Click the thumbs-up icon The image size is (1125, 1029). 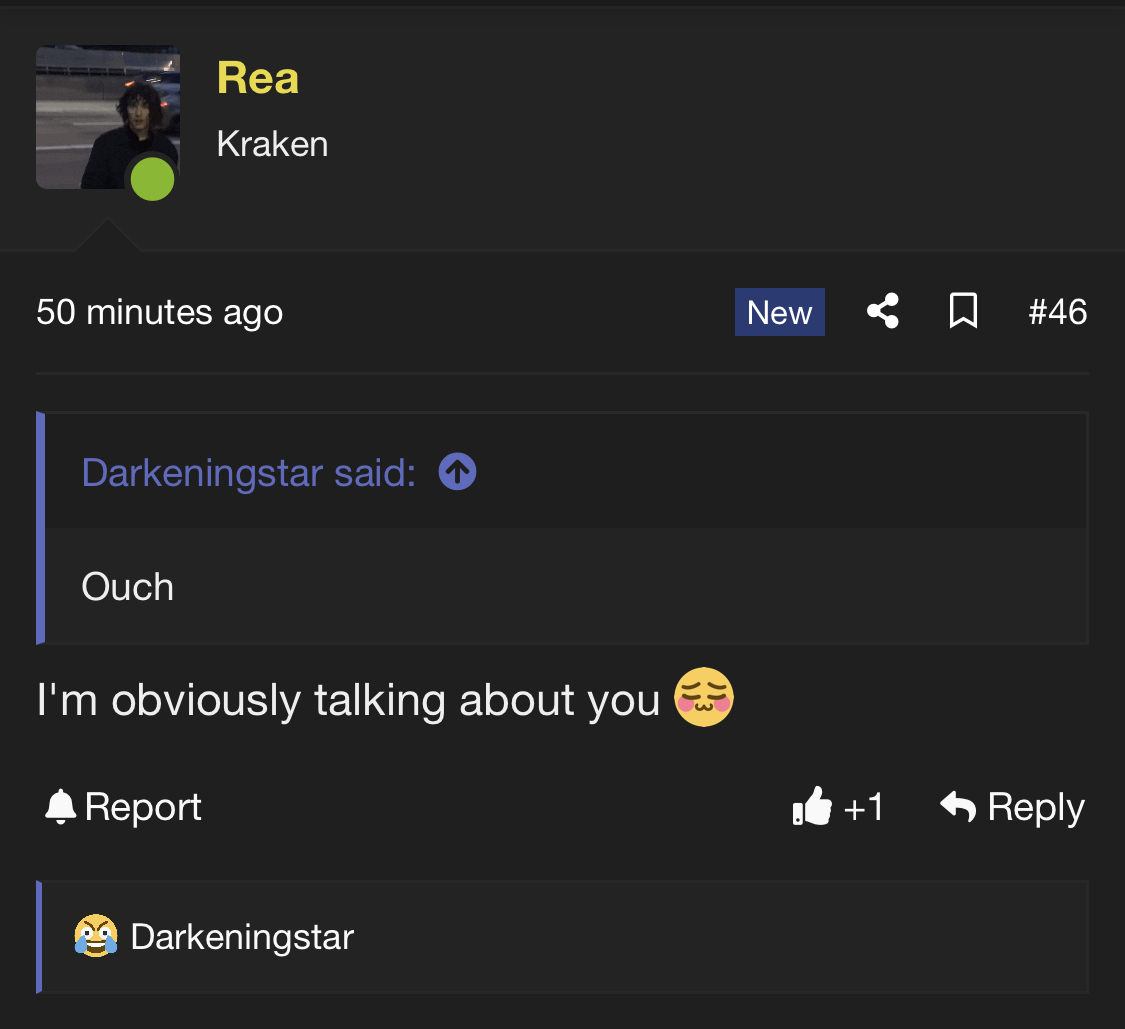812,806
